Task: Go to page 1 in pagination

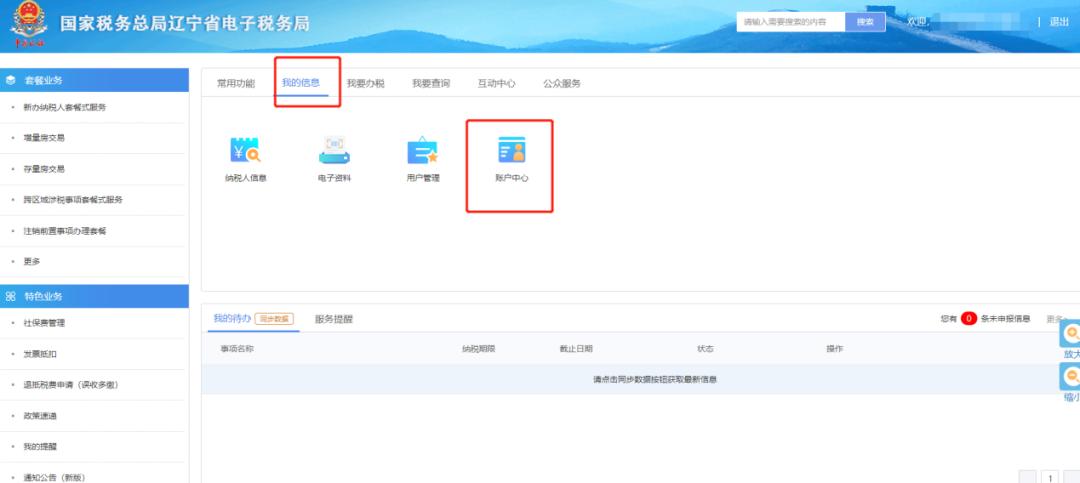Action: [1050, 477]
